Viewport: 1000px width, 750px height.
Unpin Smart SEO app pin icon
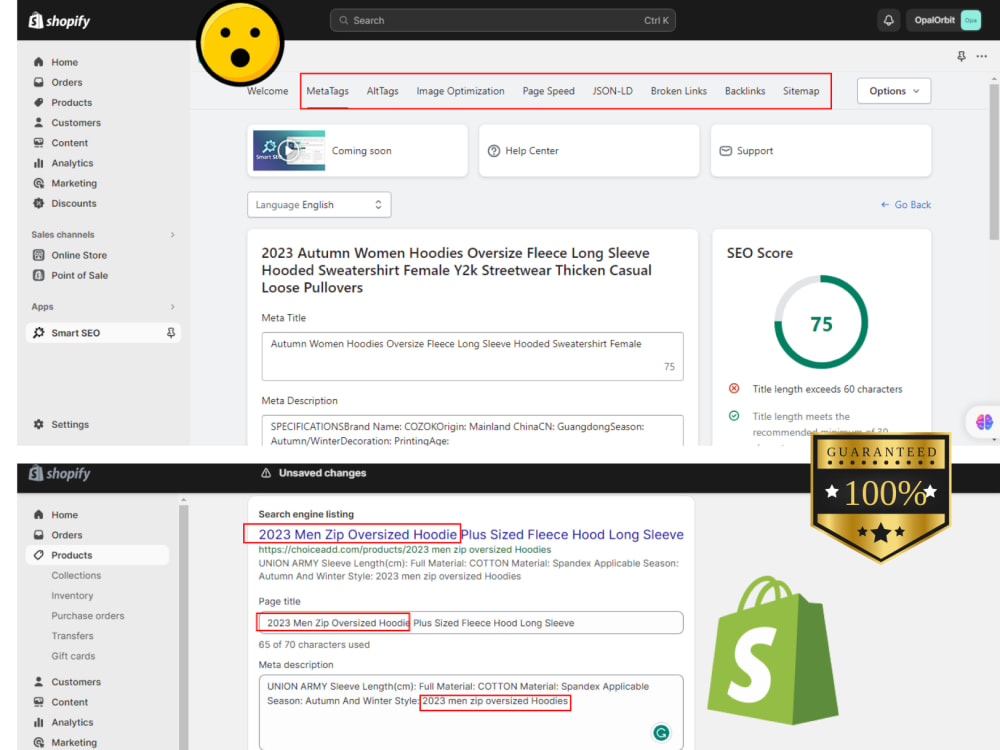coord(171,333)
